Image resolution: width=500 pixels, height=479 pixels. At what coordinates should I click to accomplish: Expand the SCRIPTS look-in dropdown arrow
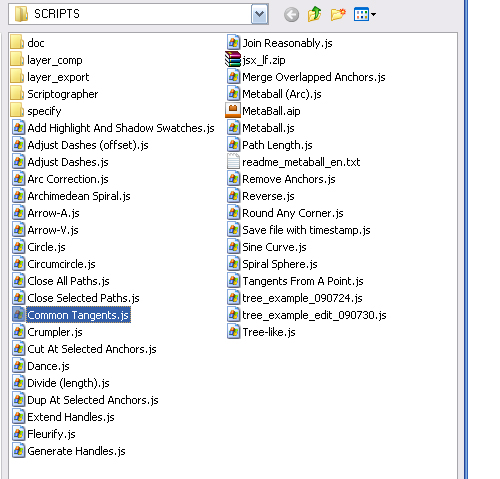(x=259, y=14)
